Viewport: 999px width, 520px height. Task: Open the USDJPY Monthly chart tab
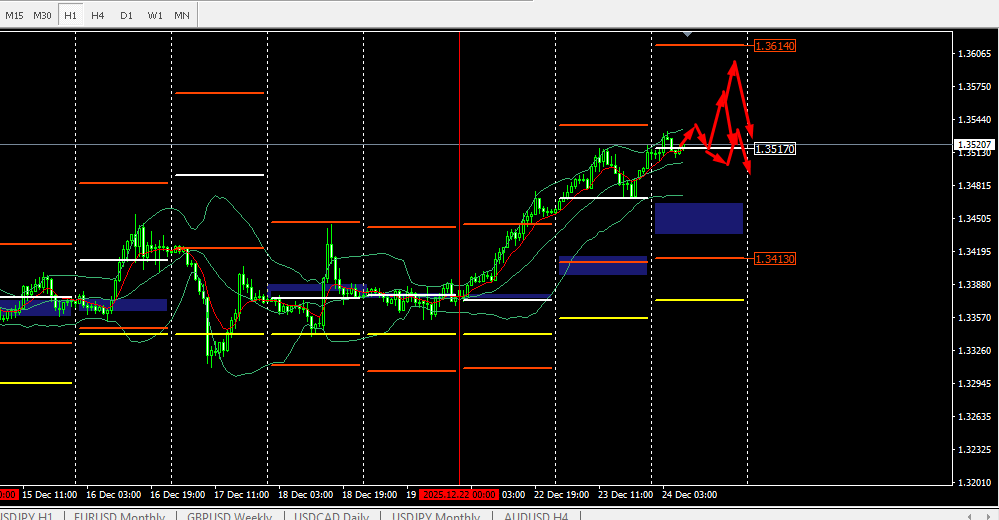[436, 516]
